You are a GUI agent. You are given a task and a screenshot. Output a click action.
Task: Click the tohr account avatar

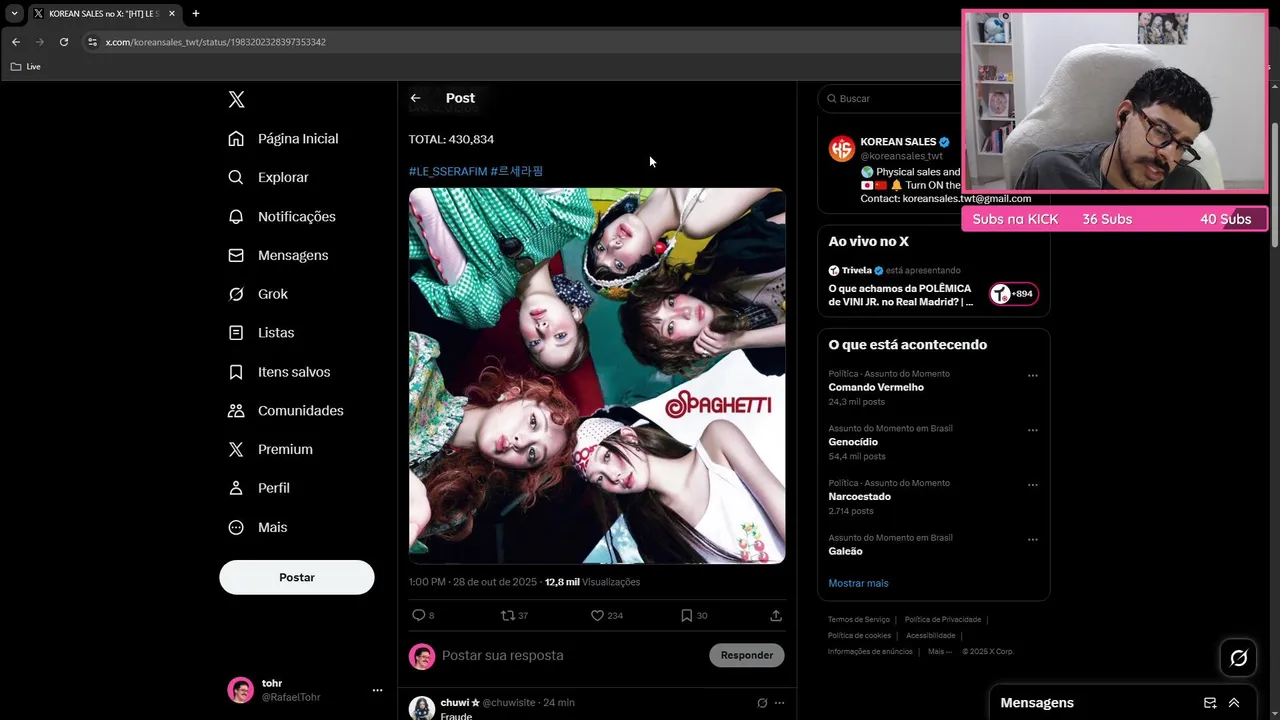[241, 690]
